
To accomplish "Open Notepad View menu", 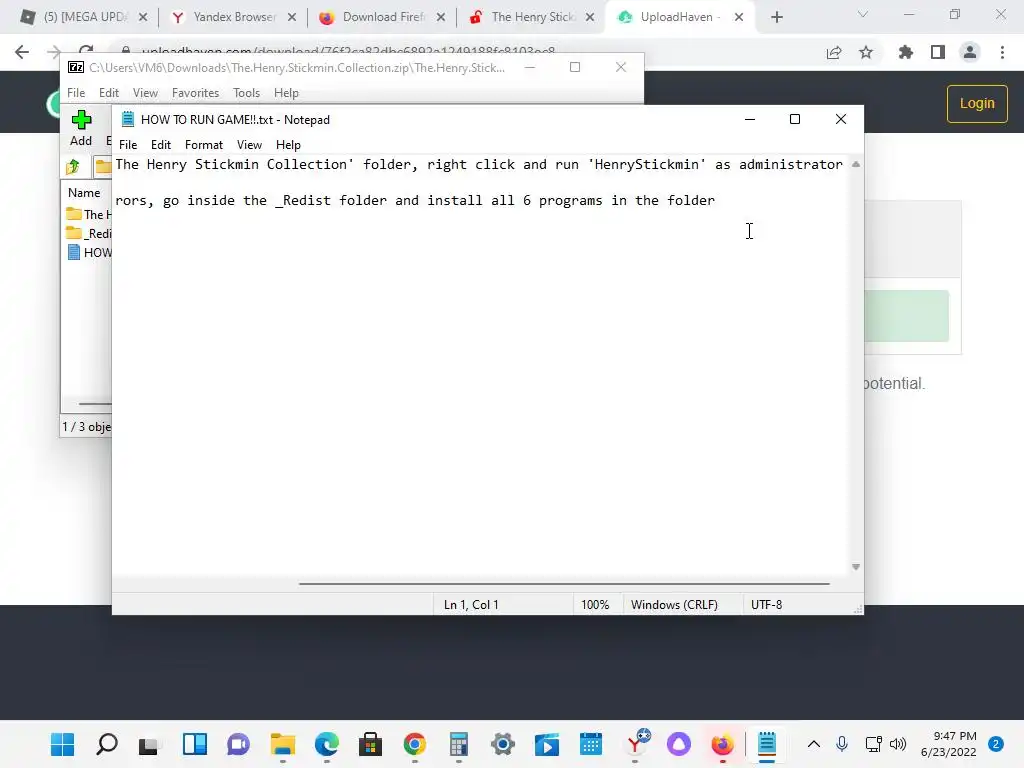I will [x=249, y=145].
